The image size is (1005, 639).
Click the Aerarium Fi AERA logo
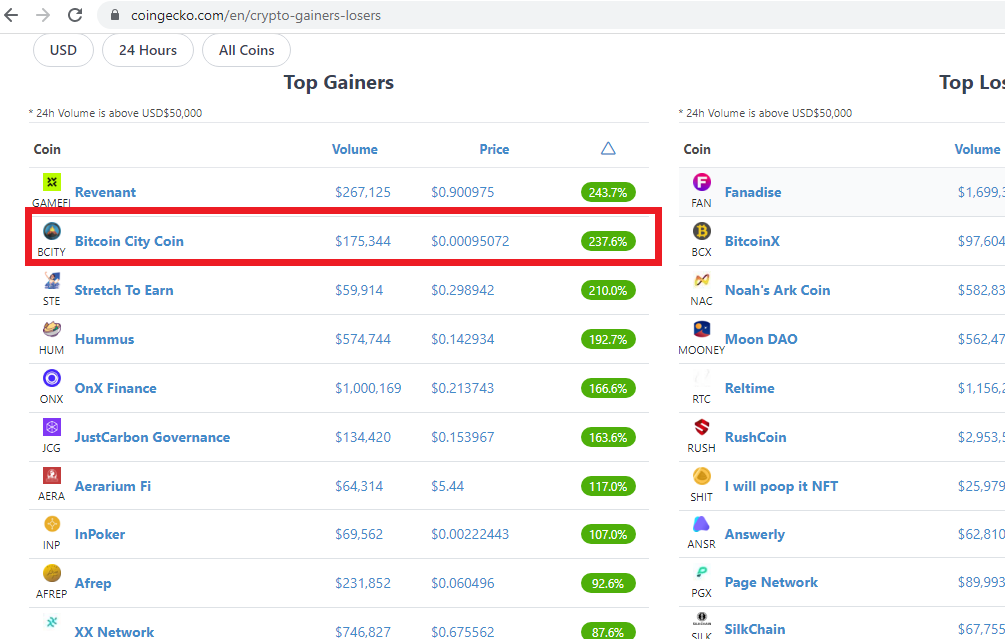click(x=52, y=476)
